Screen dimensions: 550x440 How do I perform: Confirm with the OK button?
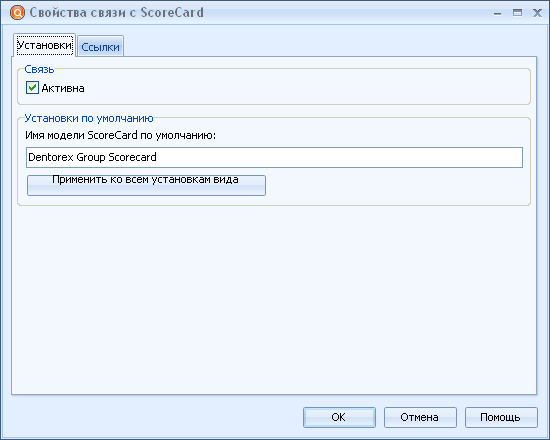click(339, 417)
